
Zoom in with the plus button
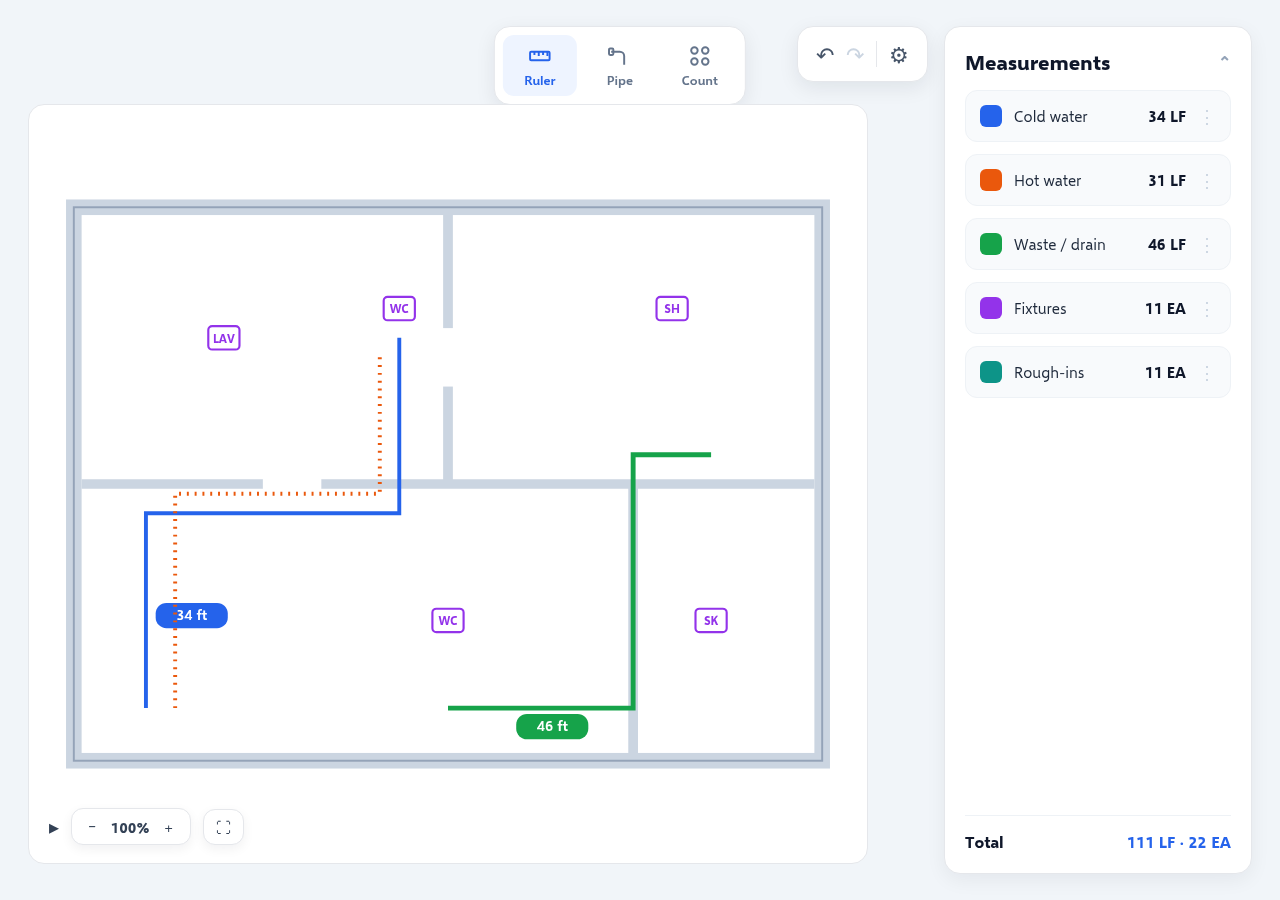pyautogui.click(x=168, y=827)
